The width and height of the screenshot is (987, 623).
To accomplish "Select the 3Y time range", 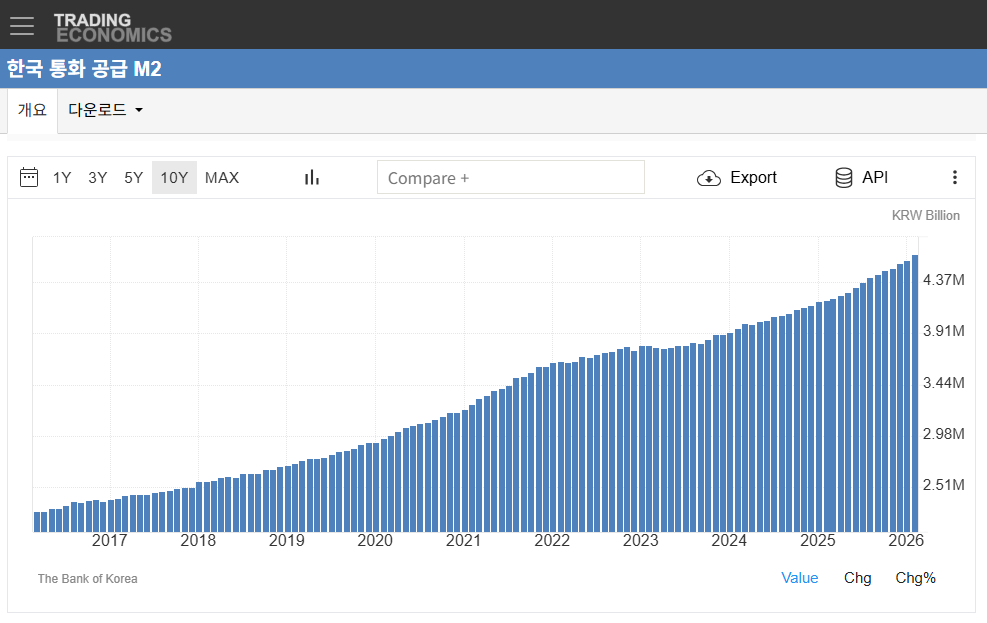I will click(98, 177).
